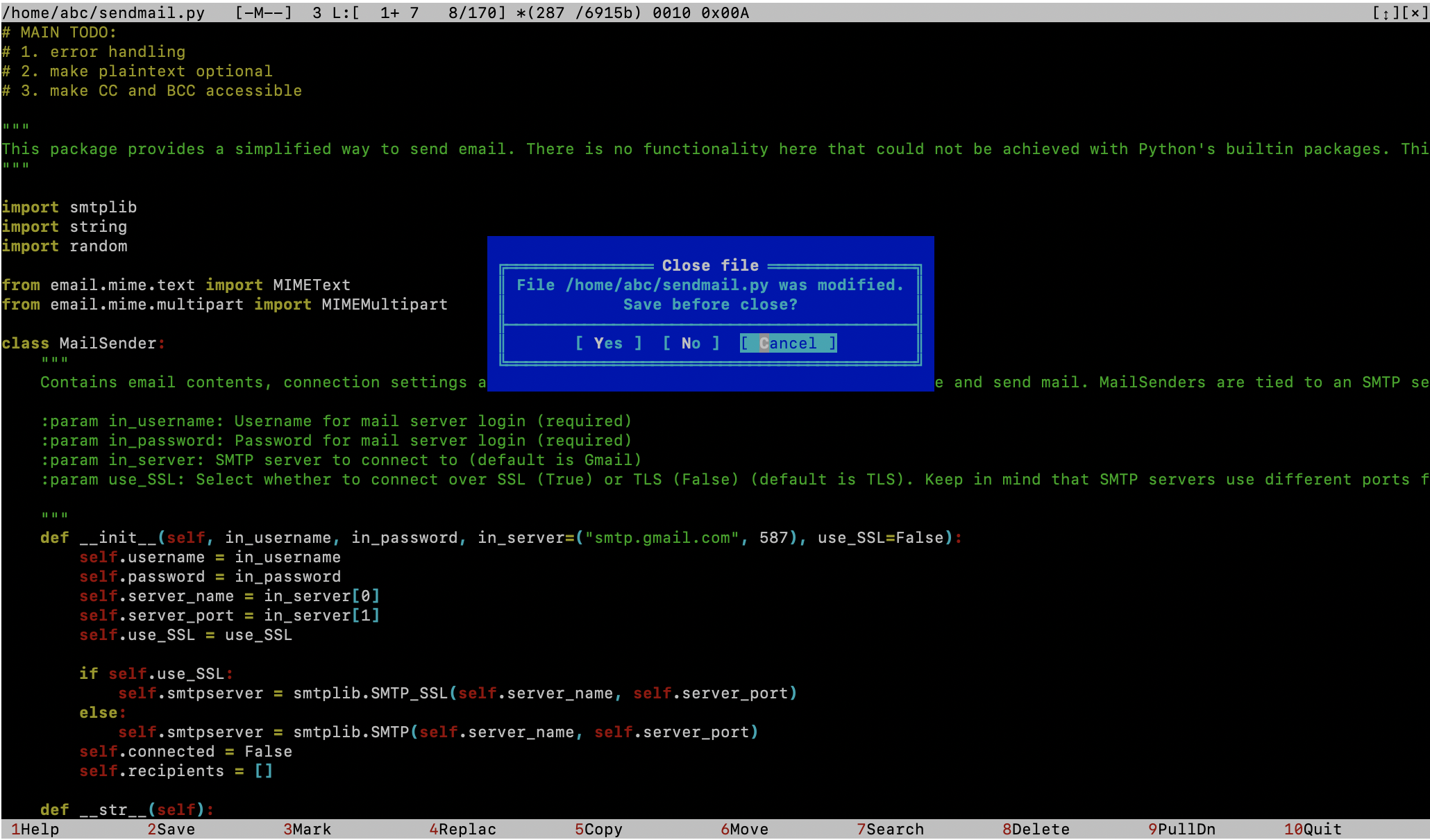Click the editor close [×] icon
Image resolution: width=1430 pixels, height=840 pixels.
[x=1415, y=12]
